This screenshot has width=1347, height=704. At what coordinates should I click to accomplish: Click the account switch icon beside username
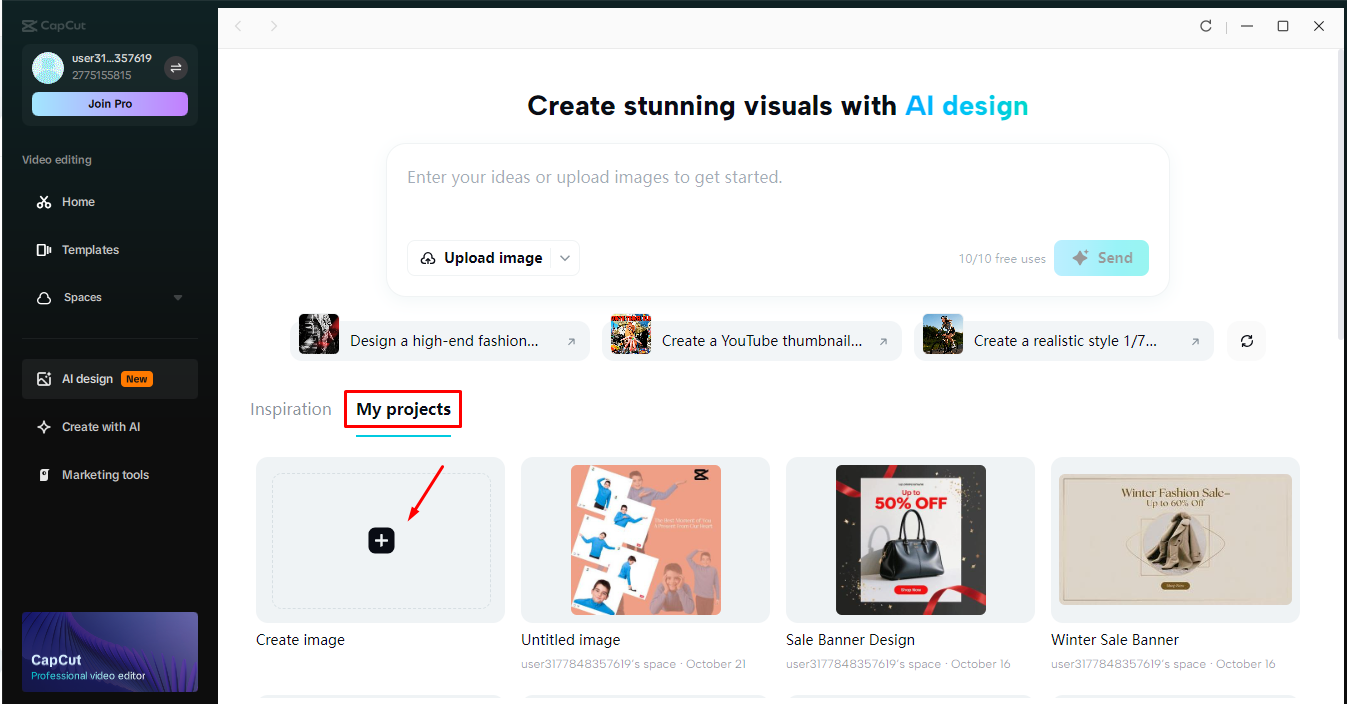click(176, 68)
